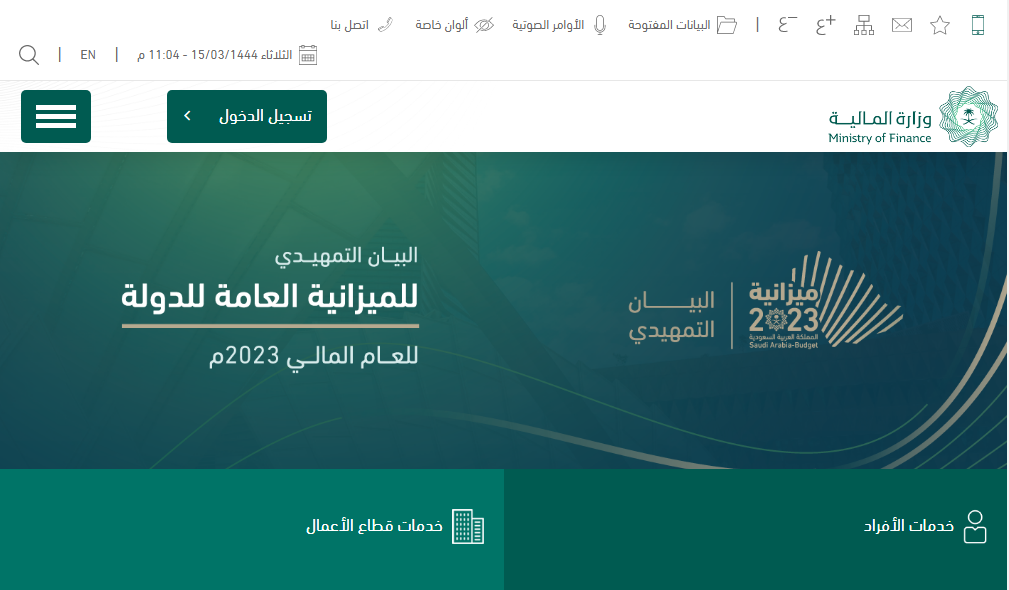Click للعام المالي 2023م banner text
This screenshot has height=590, width=1009.
point(314,356)
